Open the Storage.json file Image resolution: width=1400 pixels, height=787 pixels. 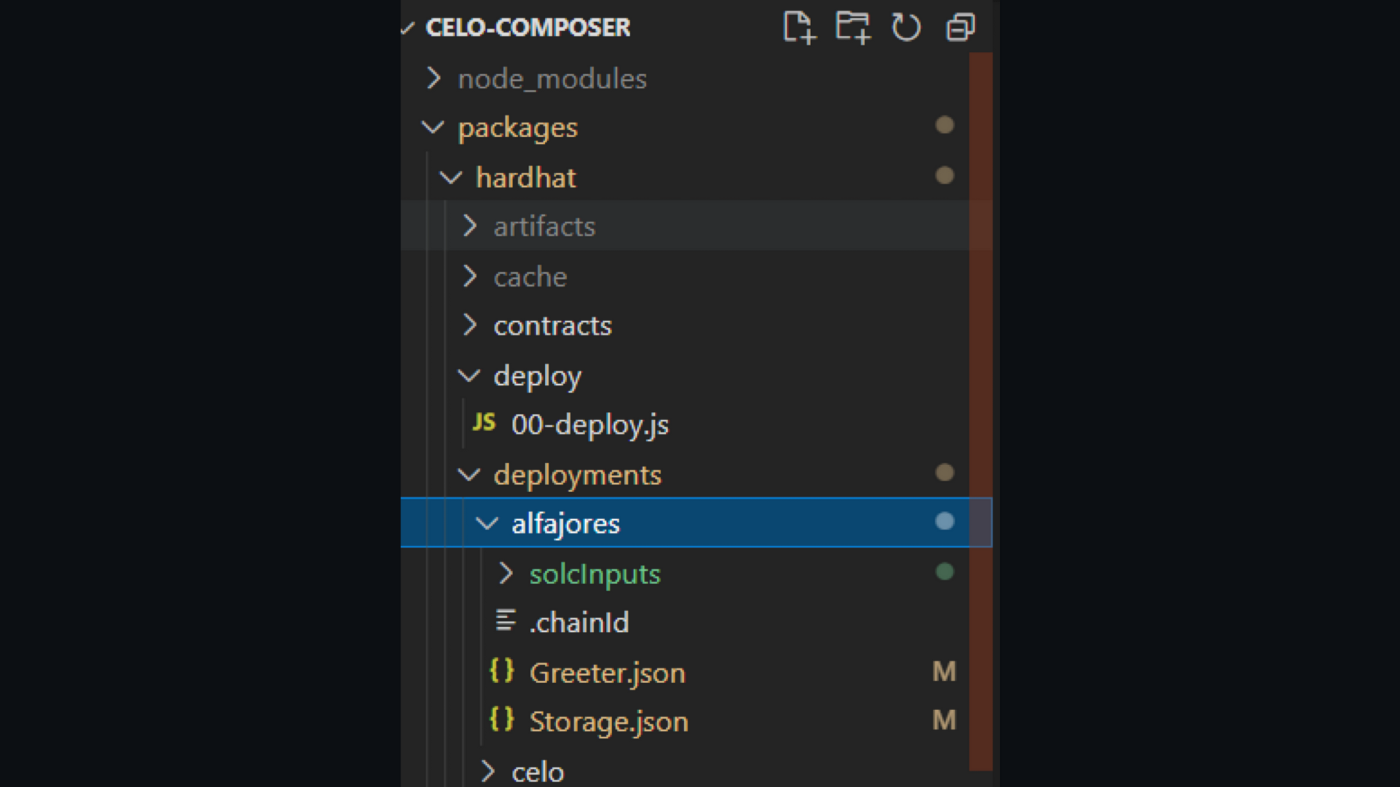coord(608,722)
